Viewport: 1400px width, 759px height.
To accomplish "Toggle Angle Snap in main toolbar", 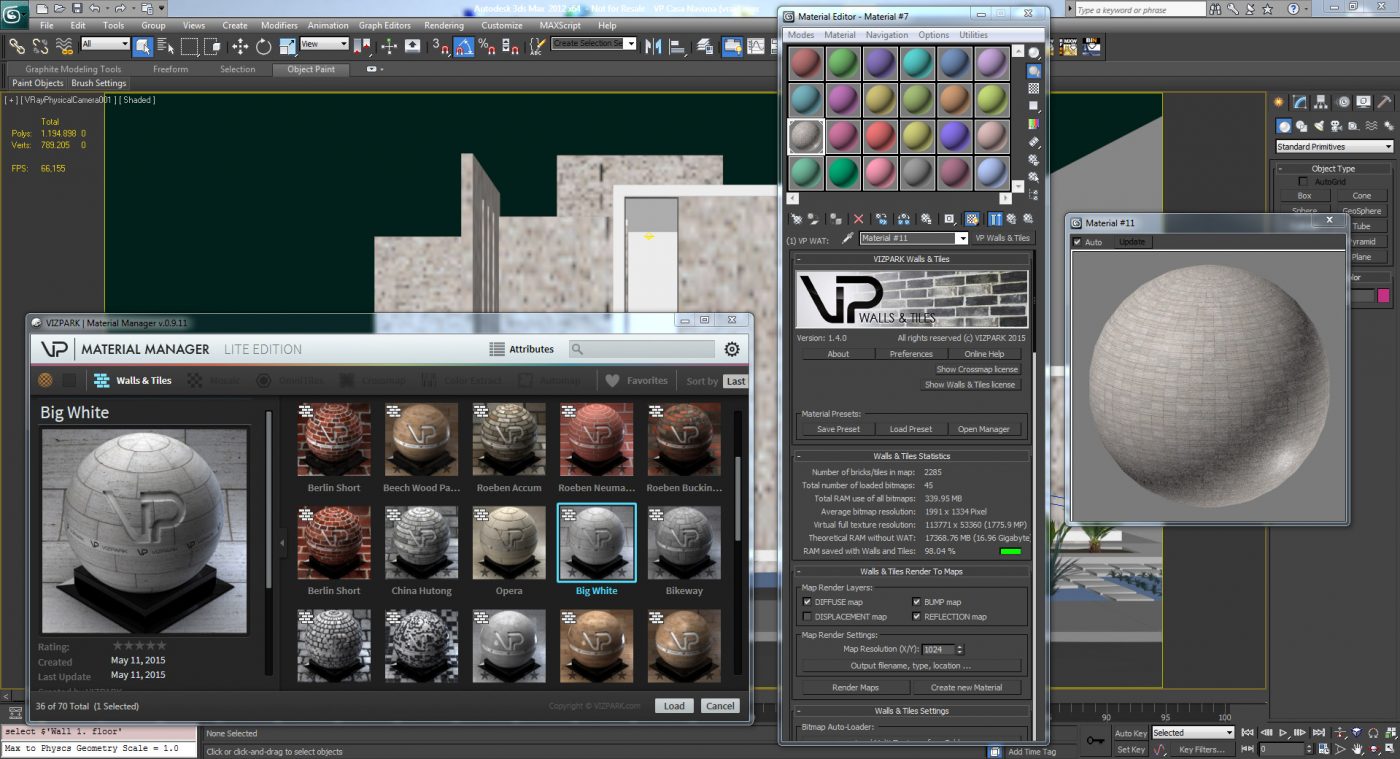I will 464,46.
